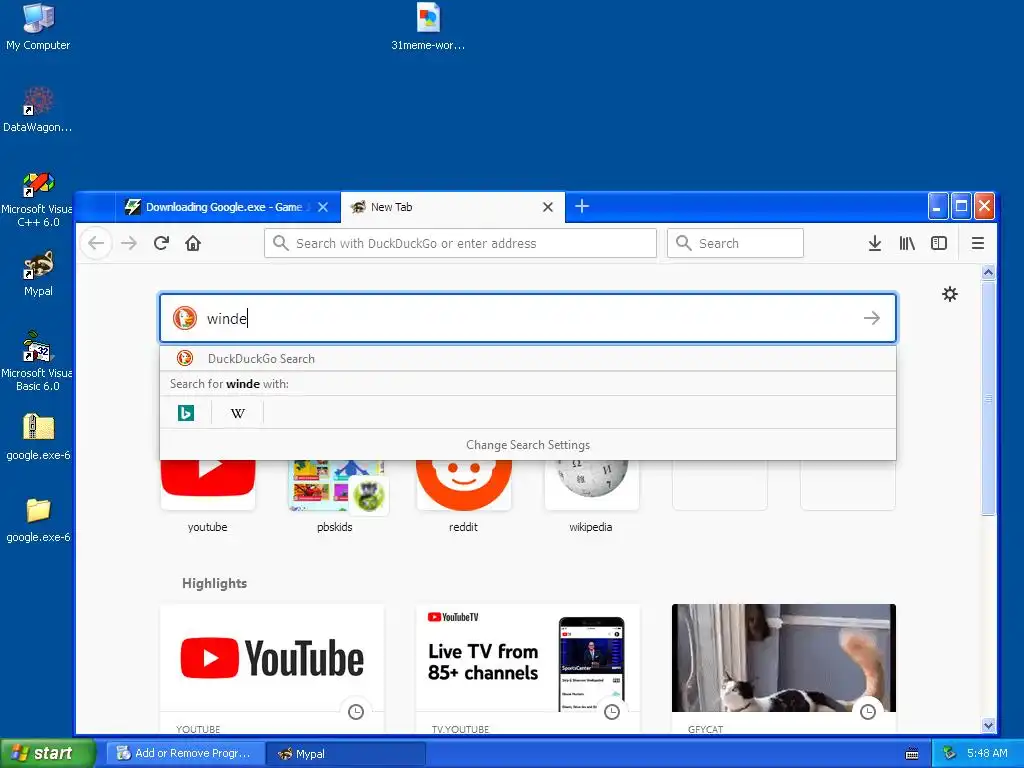
Task: Open the downloads arrow in toolbar
Action: click(x=874, y=244)
